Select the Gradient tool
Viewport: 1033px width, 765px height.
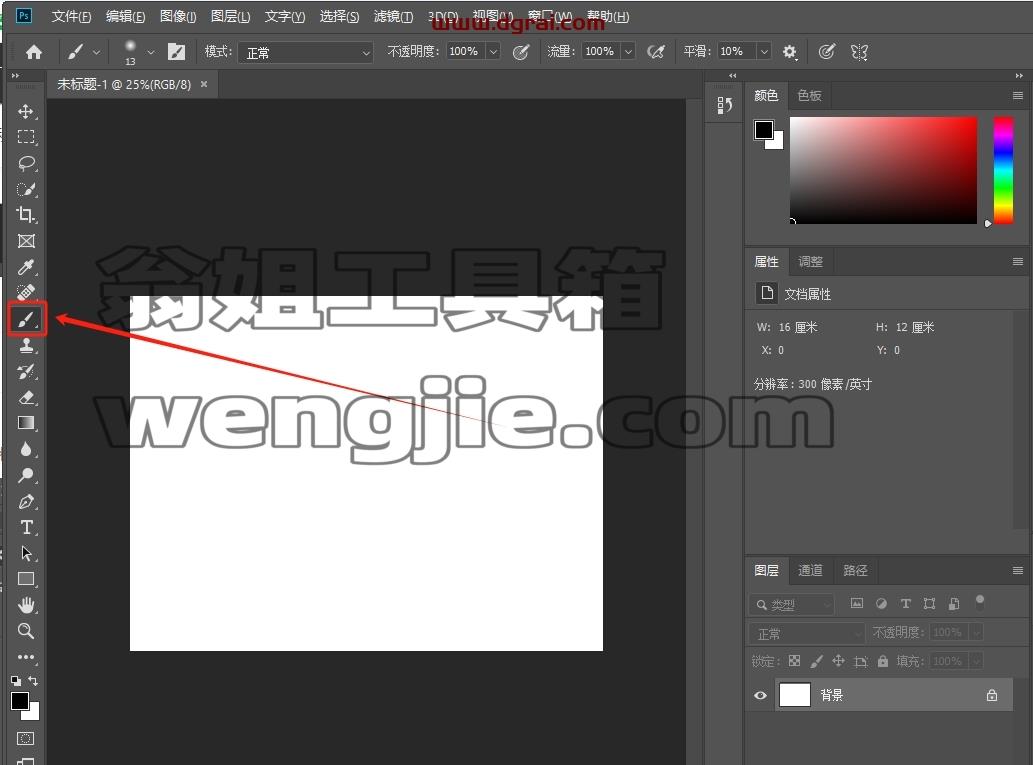[x=26, y=423]
